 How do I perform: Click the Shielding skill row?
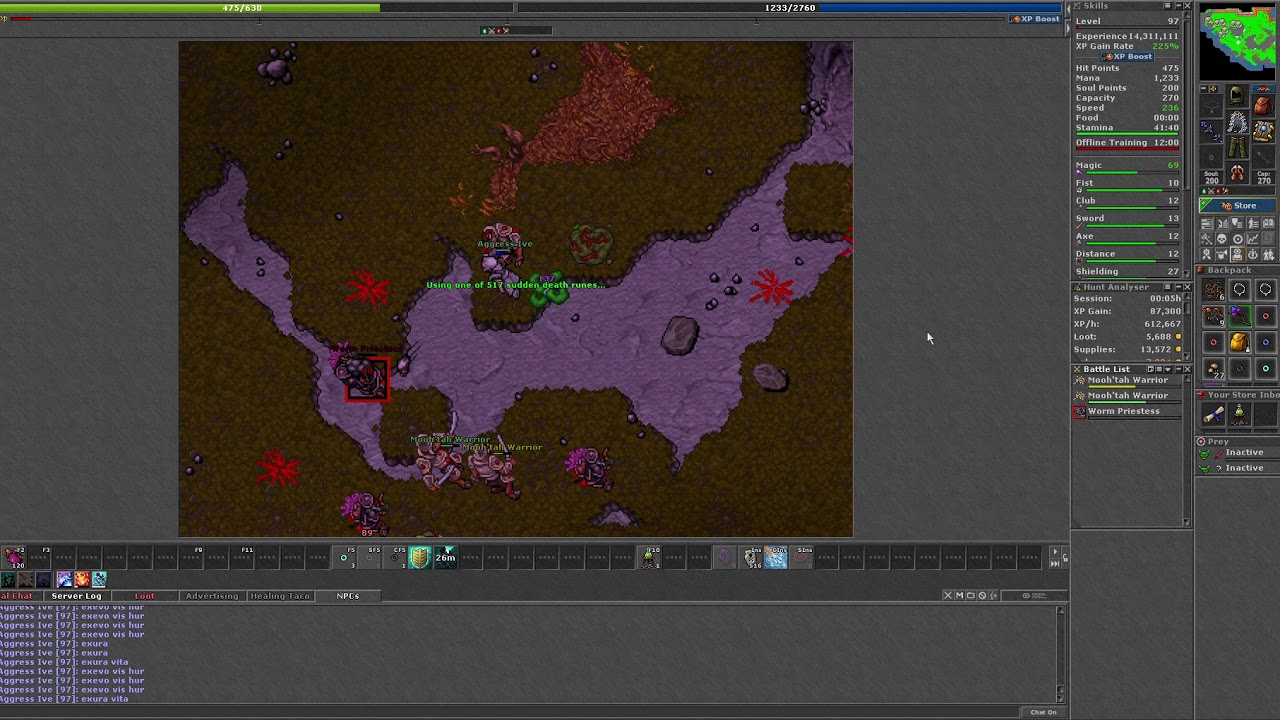(1127, 272)
